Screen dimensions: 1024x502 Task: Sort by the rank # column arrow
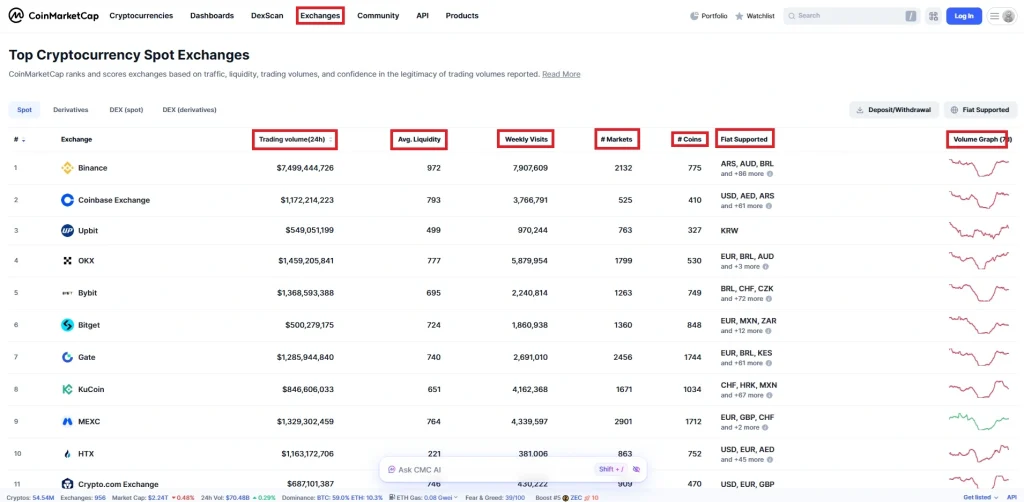(x=24, y=140)
